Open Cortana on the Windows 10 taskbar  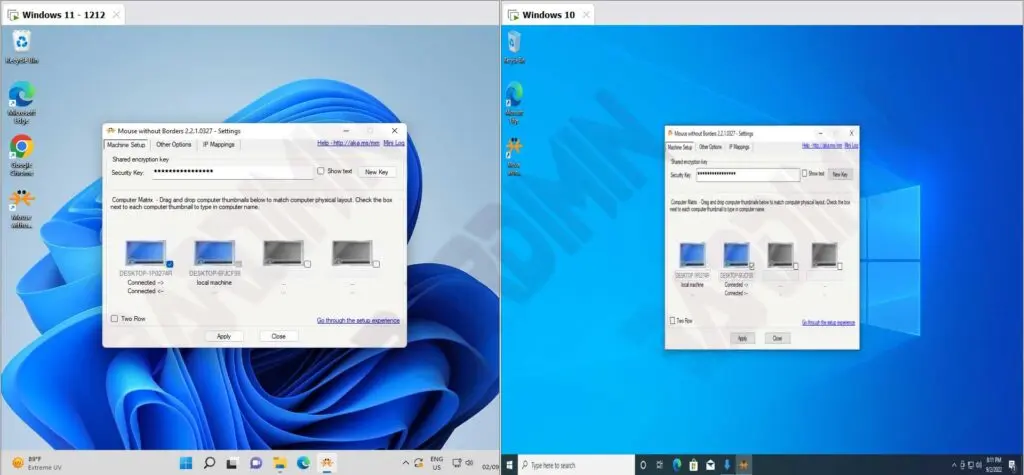(643, 465)
